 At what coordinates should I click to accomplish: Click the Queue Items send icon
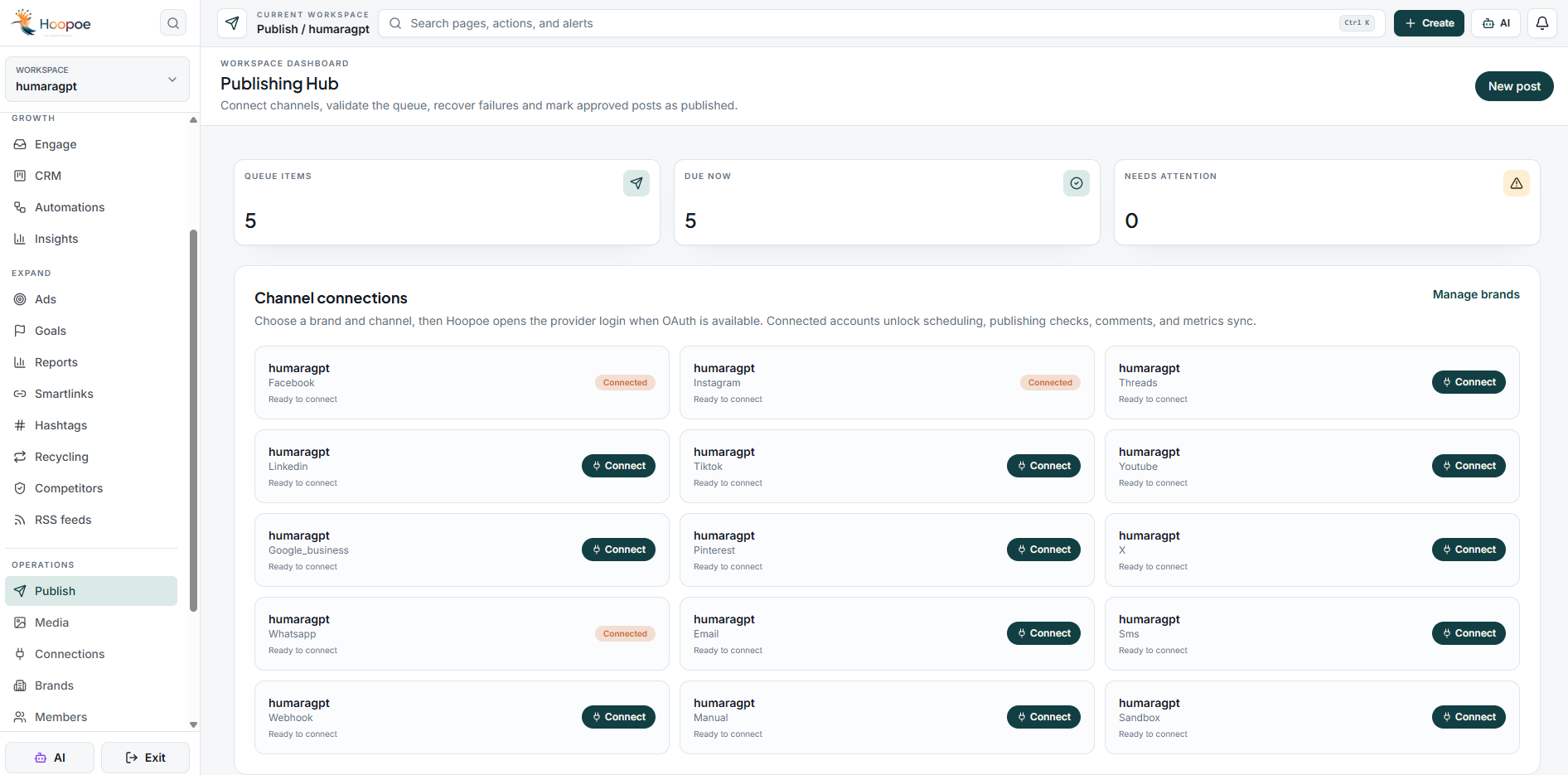point(636,183)
